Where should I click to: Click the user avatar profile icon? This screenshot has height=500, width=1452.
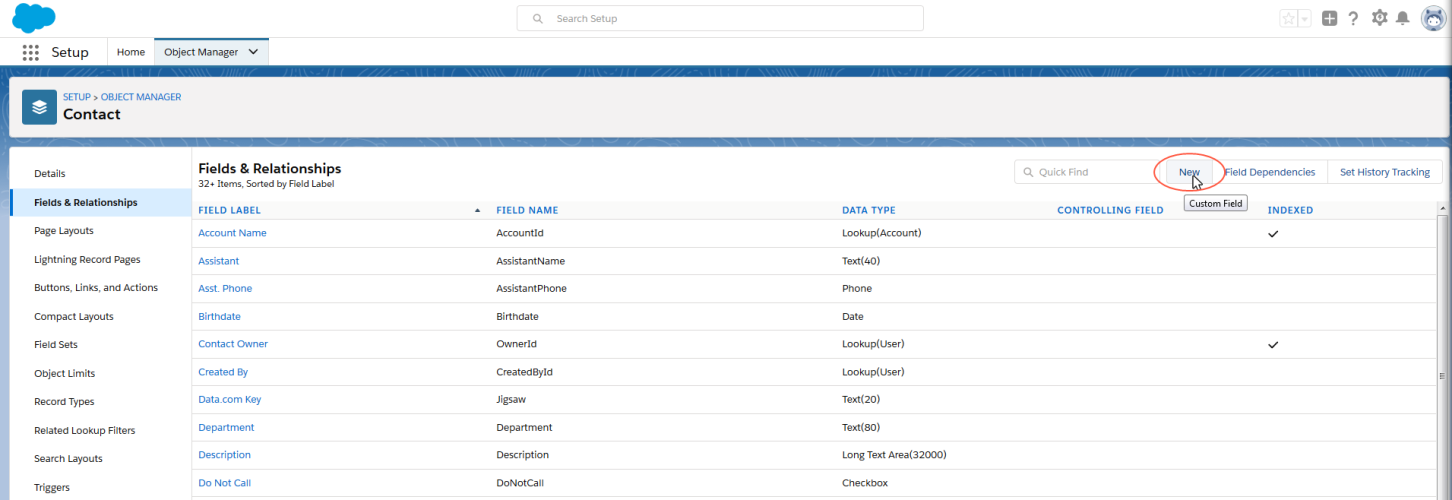1433,18
